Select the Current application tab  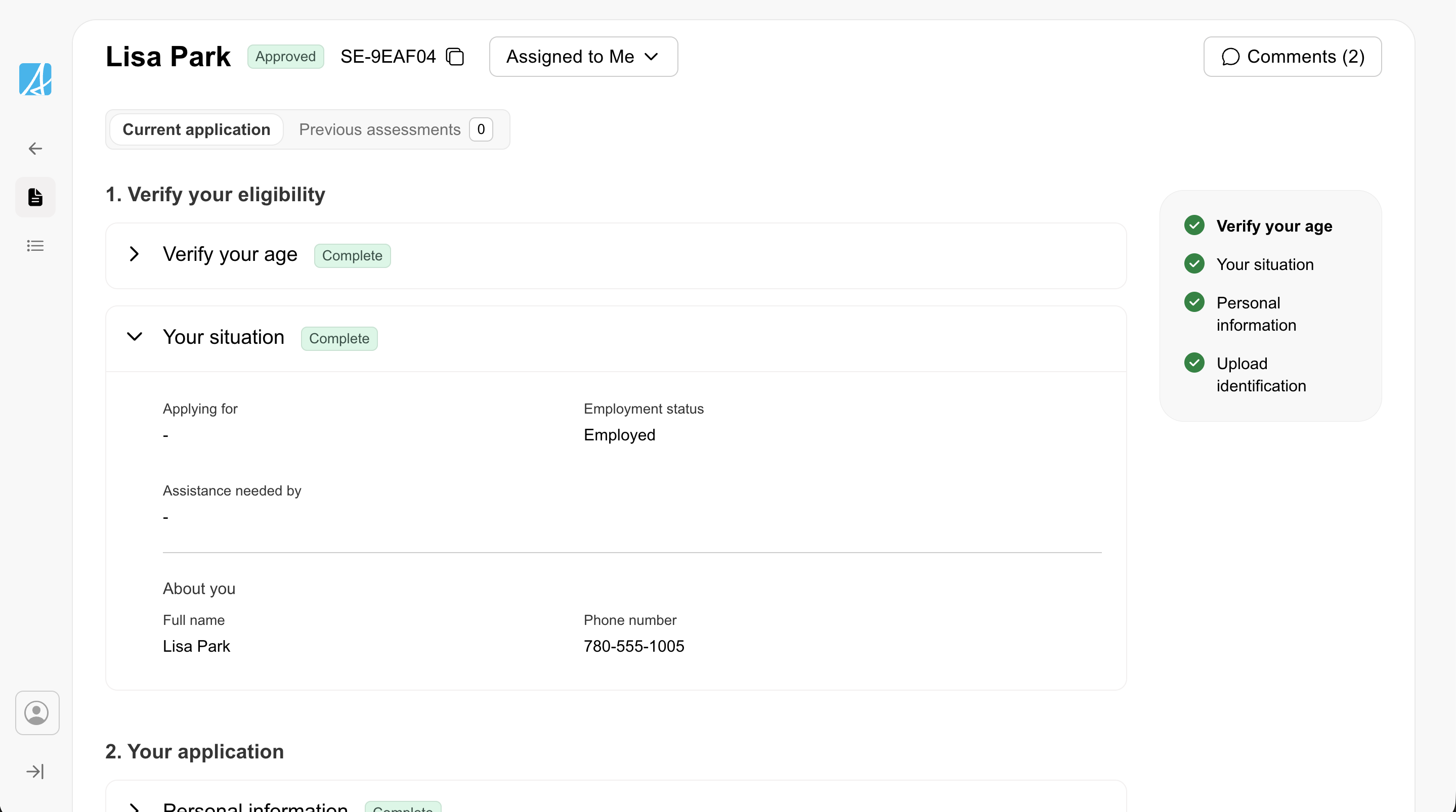click(x=196, y=129)
